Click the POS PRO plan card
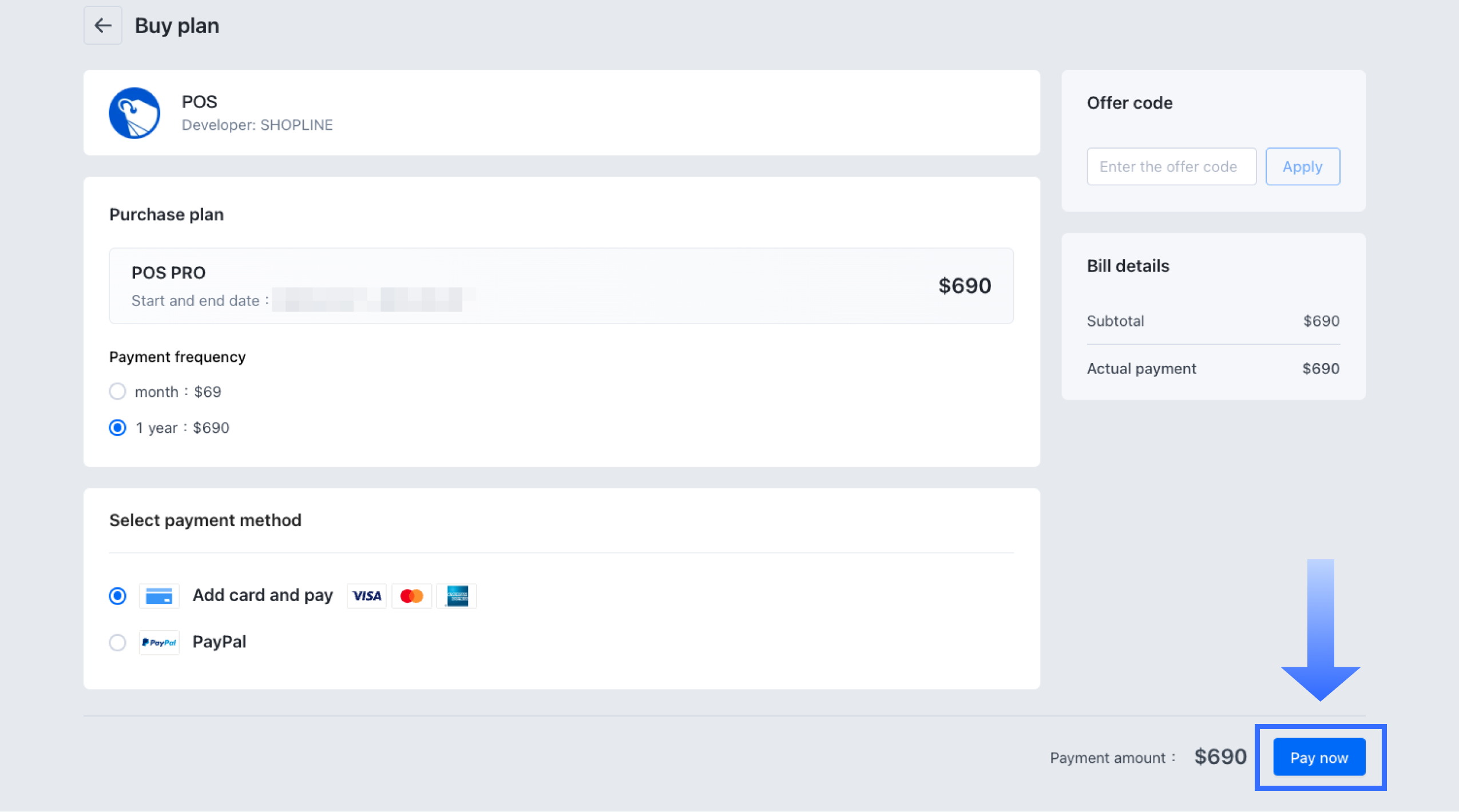This screenshot has width=1459, height=812. (561, 285)
